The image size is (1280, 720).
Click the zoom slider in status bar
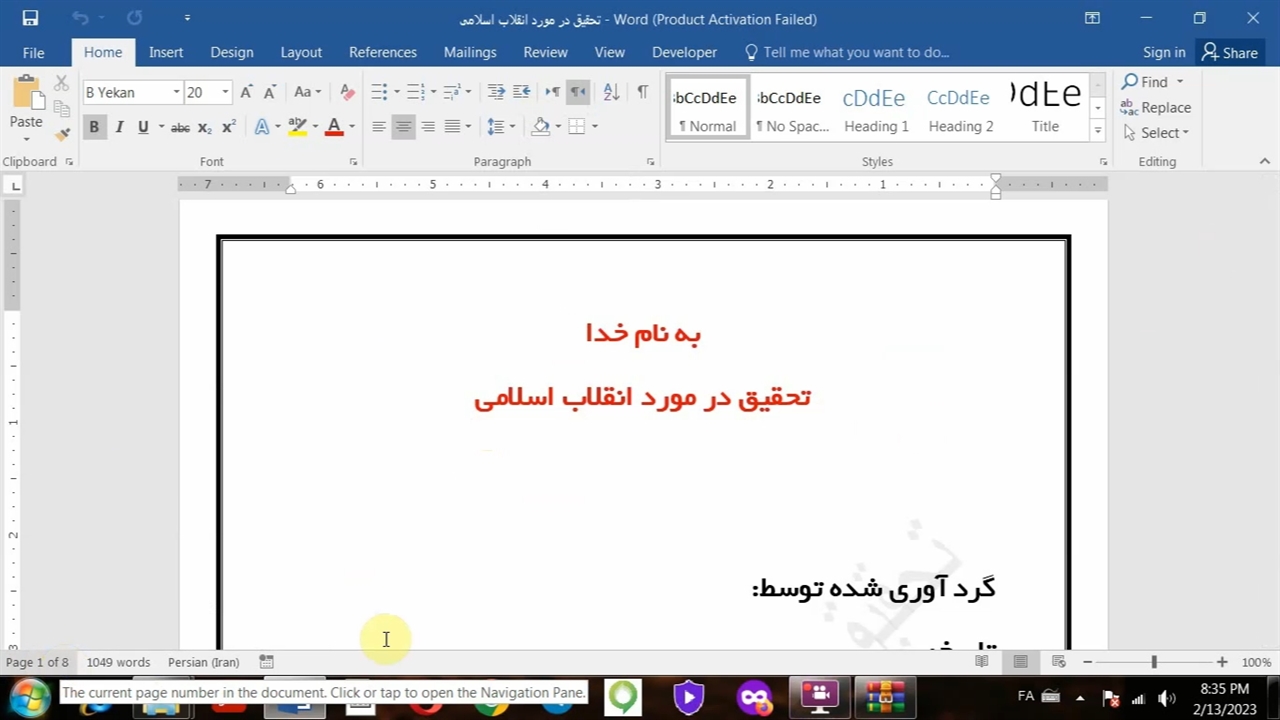1154,662
